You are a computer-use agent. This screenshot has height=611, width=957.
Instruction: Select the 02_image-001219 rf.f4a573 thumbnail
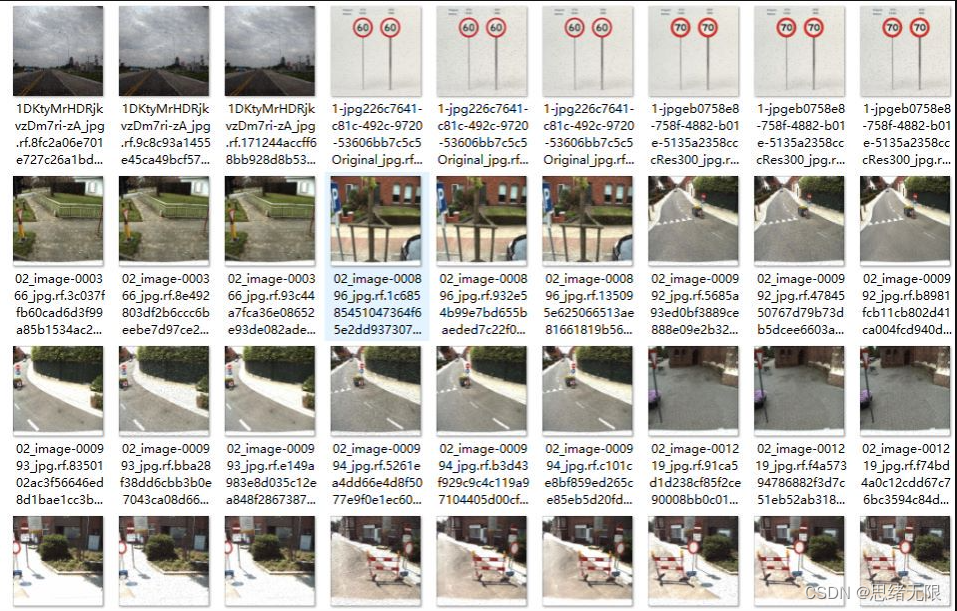800,391
